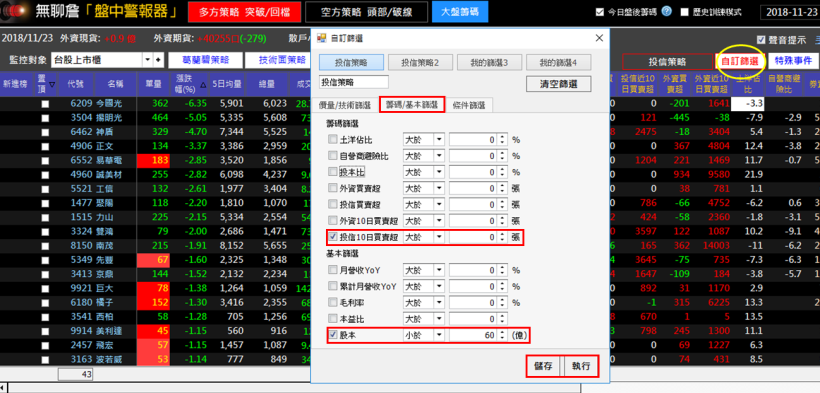This screenshot has width=820, height=393.
Task: Click the red speaker logo icon
Action: (14, 10)
